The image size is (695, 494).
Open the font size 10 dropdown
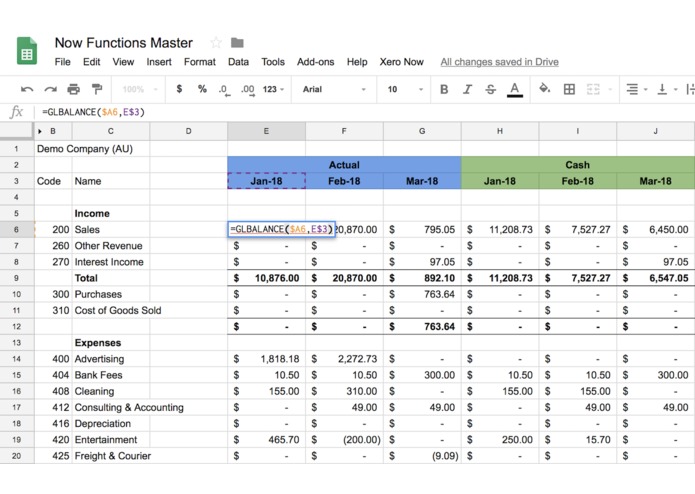tap(405, 89)
